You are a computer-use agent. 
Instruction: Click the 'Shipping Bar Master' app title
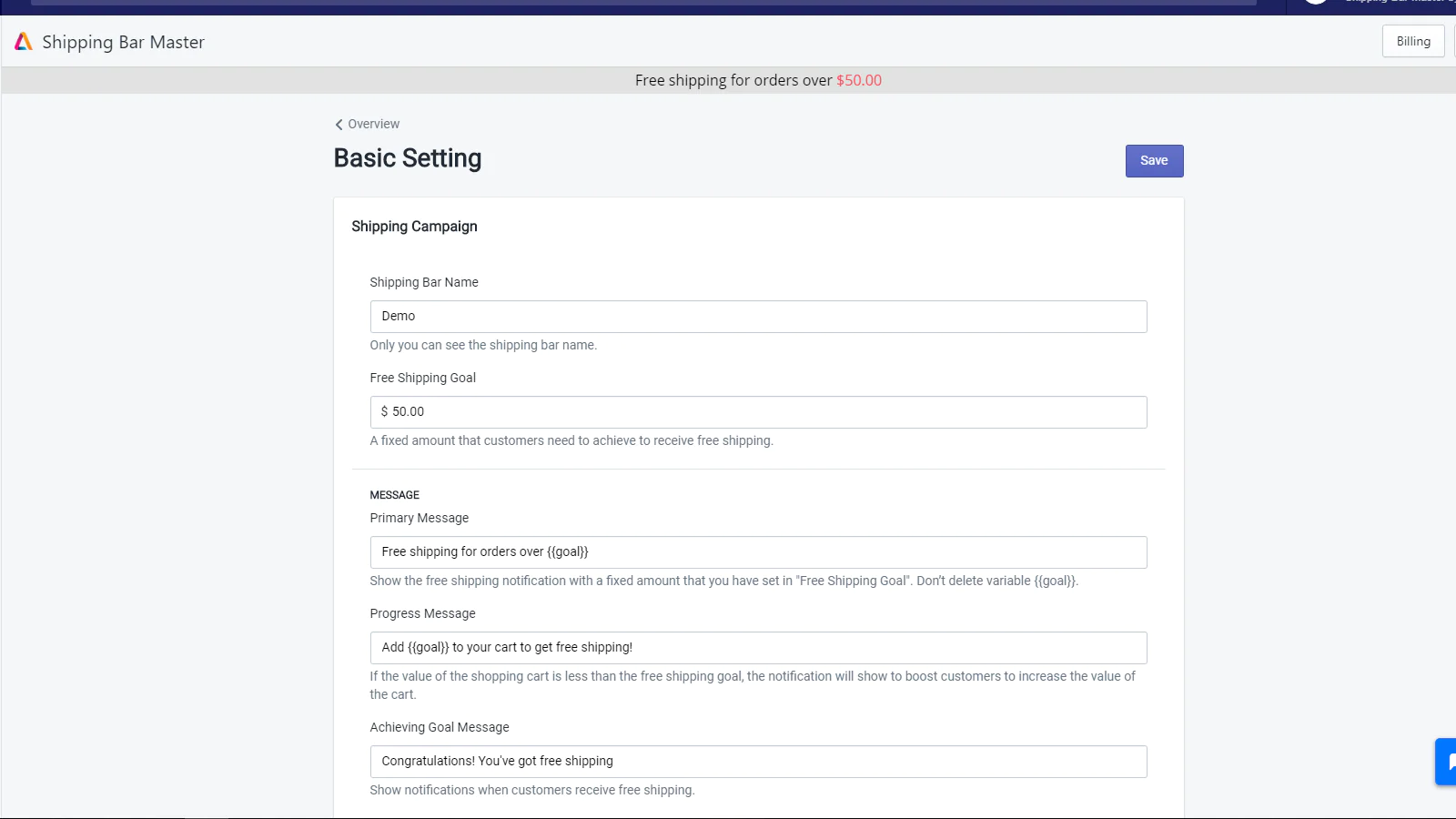pyautogui.click(x=123, y=42)
